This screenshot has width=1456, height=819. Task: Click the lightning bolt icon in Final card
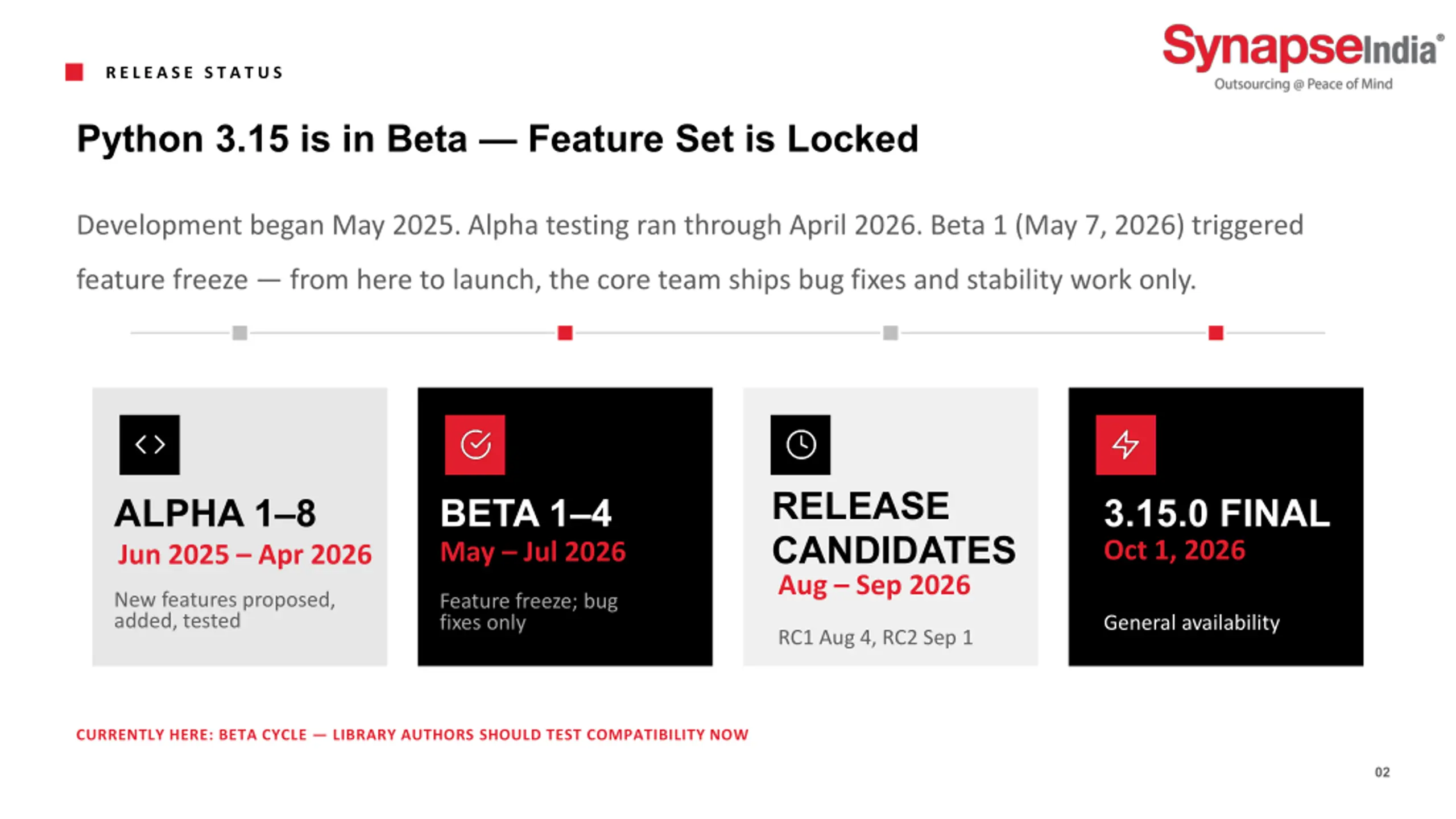(1126, 444)
